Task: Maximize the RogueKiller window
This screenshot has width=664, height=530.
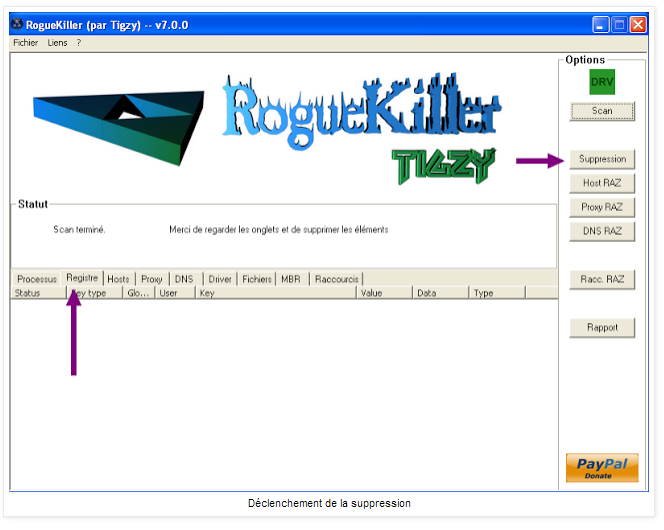Action: click(619, 25)
